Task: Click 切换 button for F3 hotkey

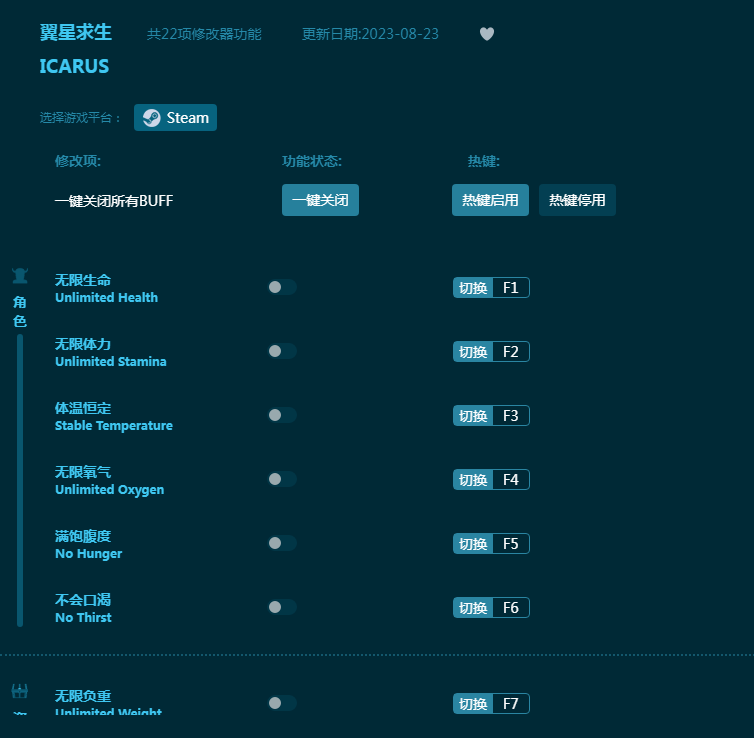Action: click(x=473, y=415)
